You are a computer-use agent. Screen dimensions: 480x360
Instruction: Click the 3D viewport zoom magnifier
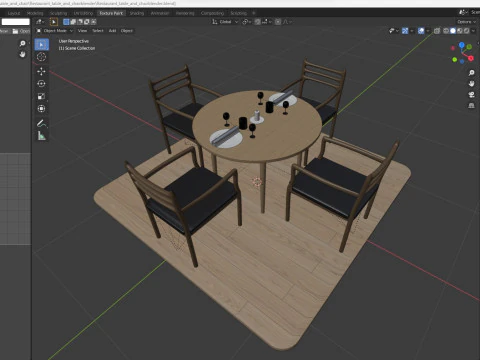[471, 73]
